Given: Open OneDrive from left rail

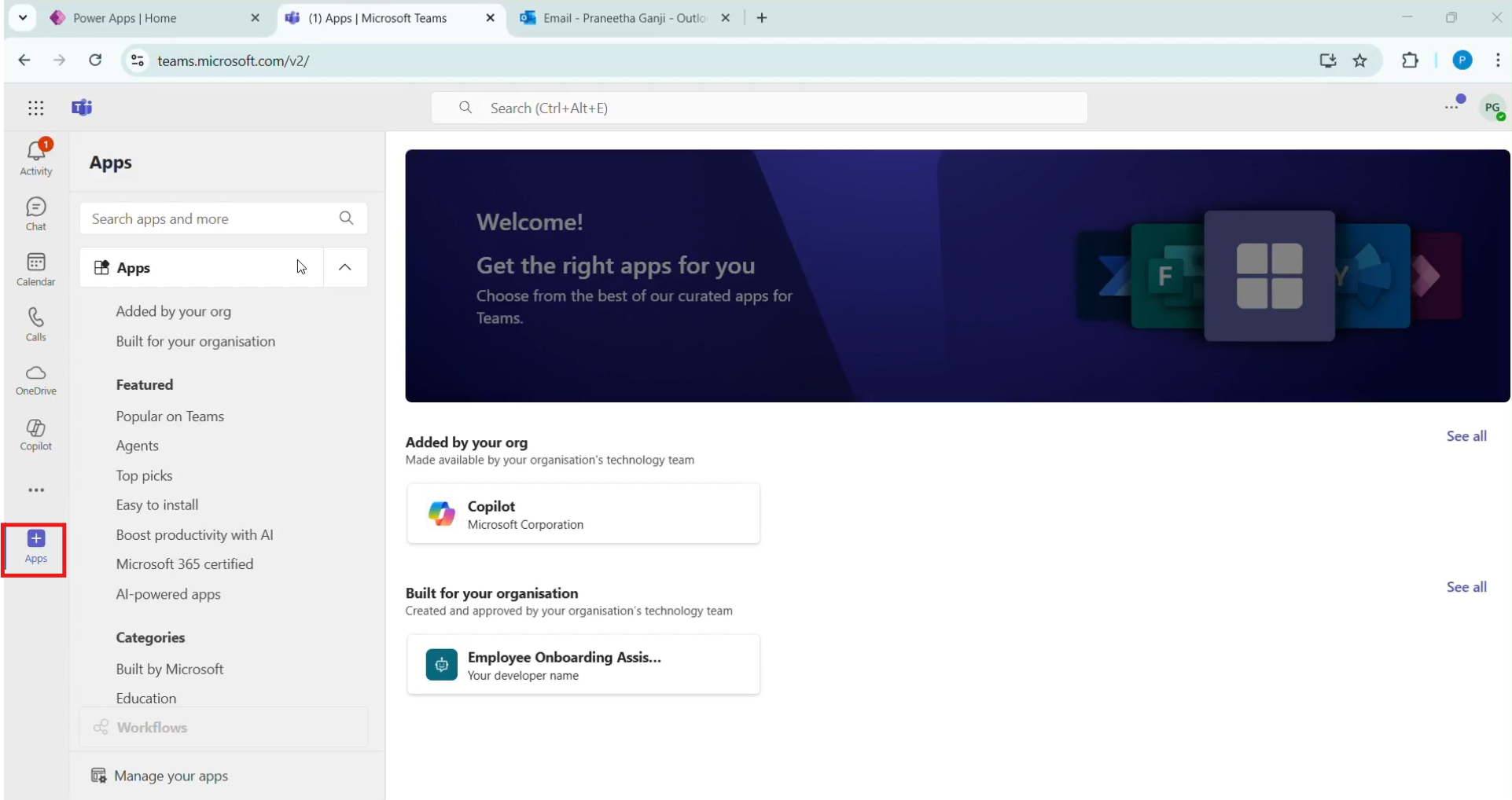Looking at the screenshot, I should tap(36, 380).
